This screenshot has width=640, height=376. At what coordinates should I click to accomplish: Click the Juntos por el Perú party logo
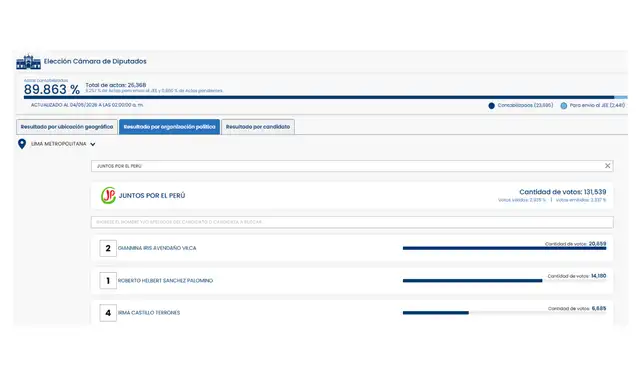(x=108, y=196)
